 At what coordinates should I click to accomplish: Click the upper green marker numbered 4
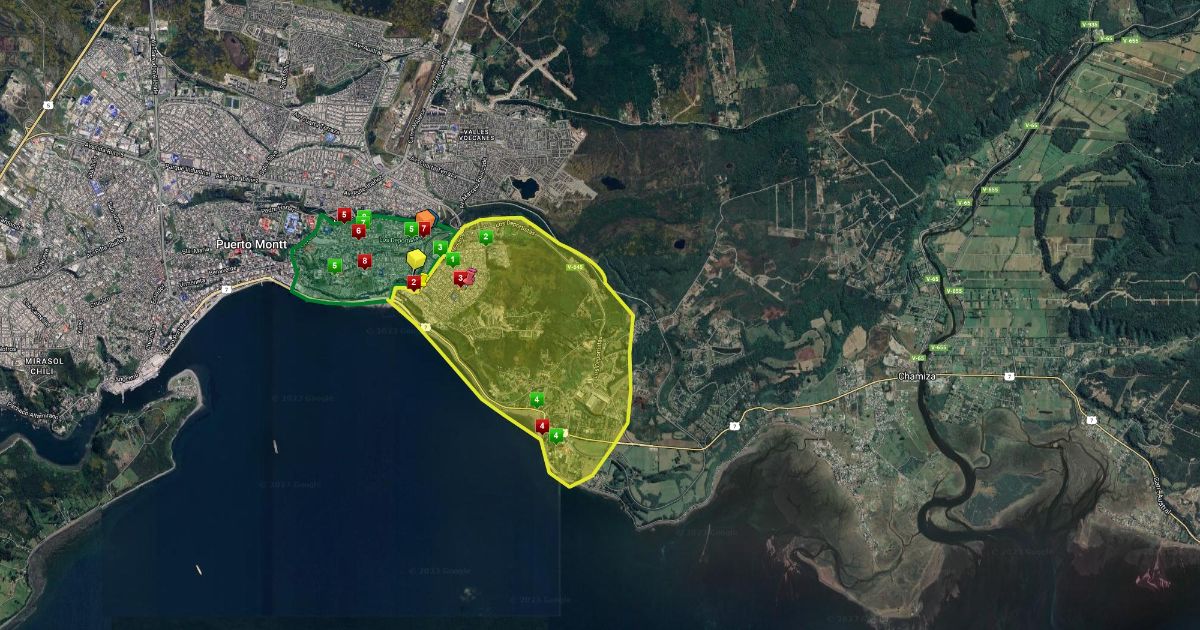coord(537,399)
